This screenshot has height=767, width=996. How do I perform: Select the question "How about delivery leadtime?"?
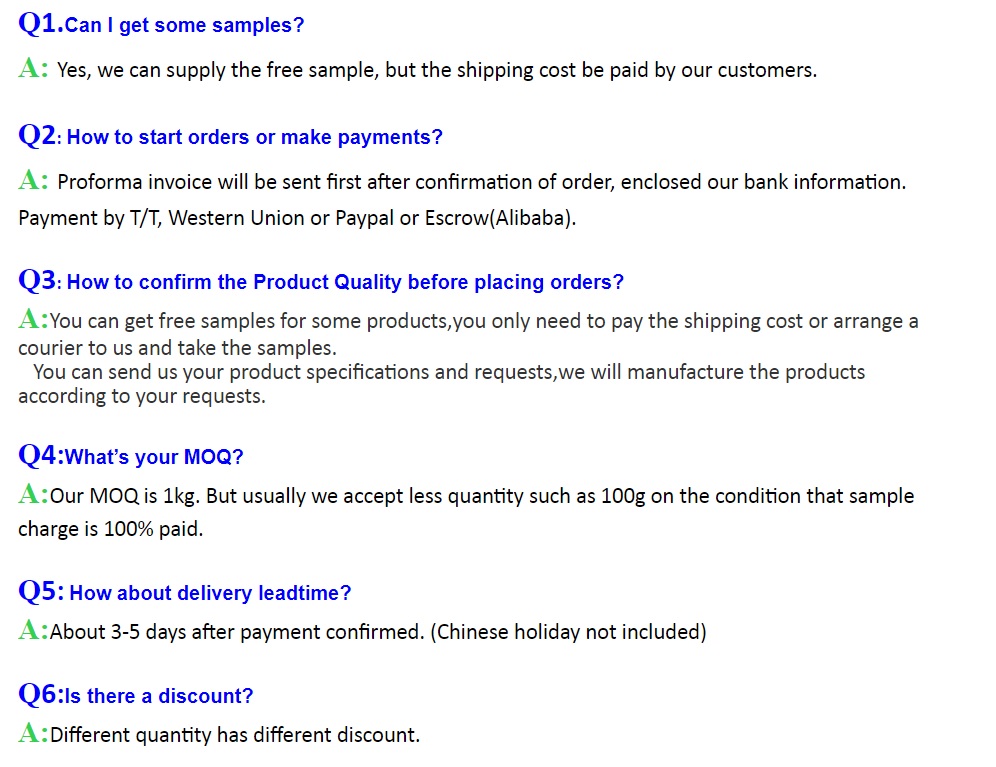click(210, 593)
